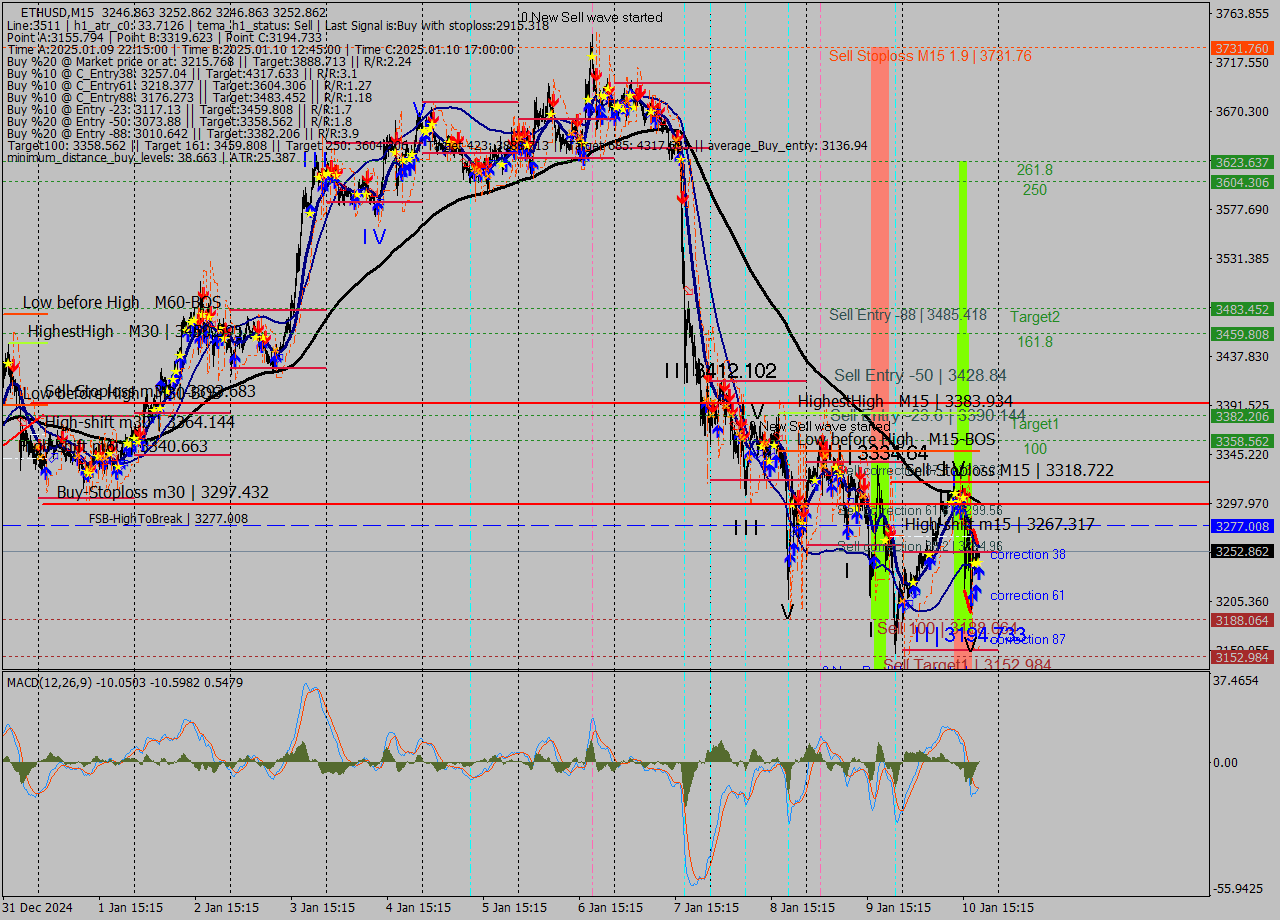Select the orange 3731.760 price tag
This screenshot has height=920, width=1280.
tap(1241, 48)
